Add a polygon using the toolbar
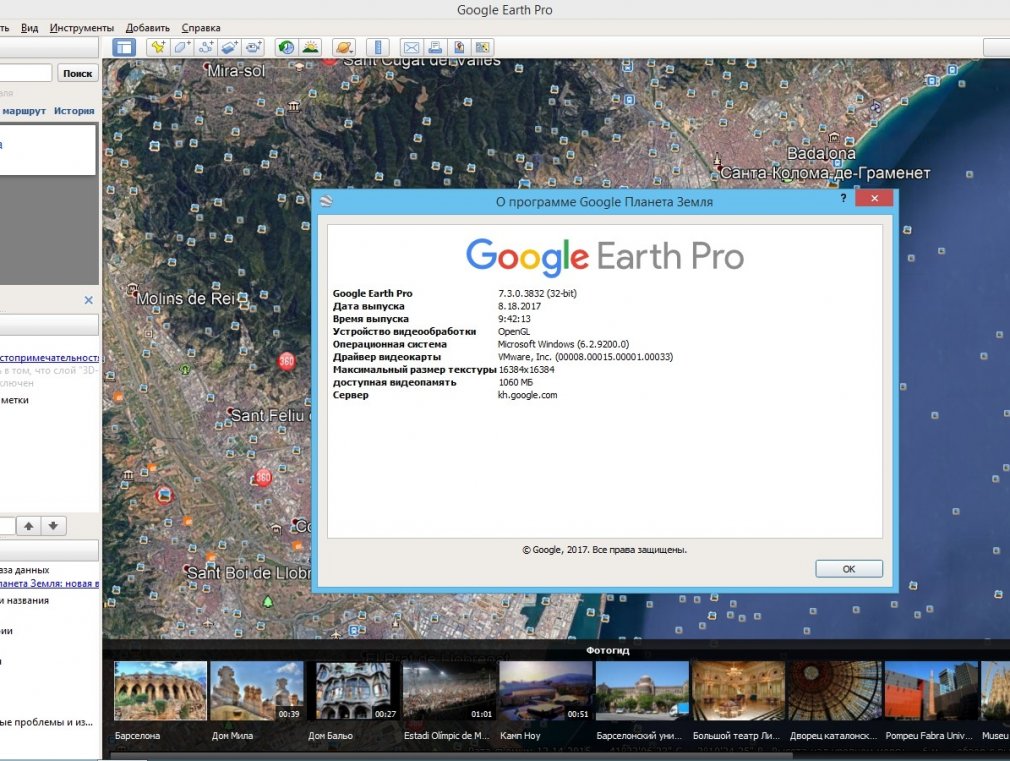The image size is (1010, 761). (182, 47)
